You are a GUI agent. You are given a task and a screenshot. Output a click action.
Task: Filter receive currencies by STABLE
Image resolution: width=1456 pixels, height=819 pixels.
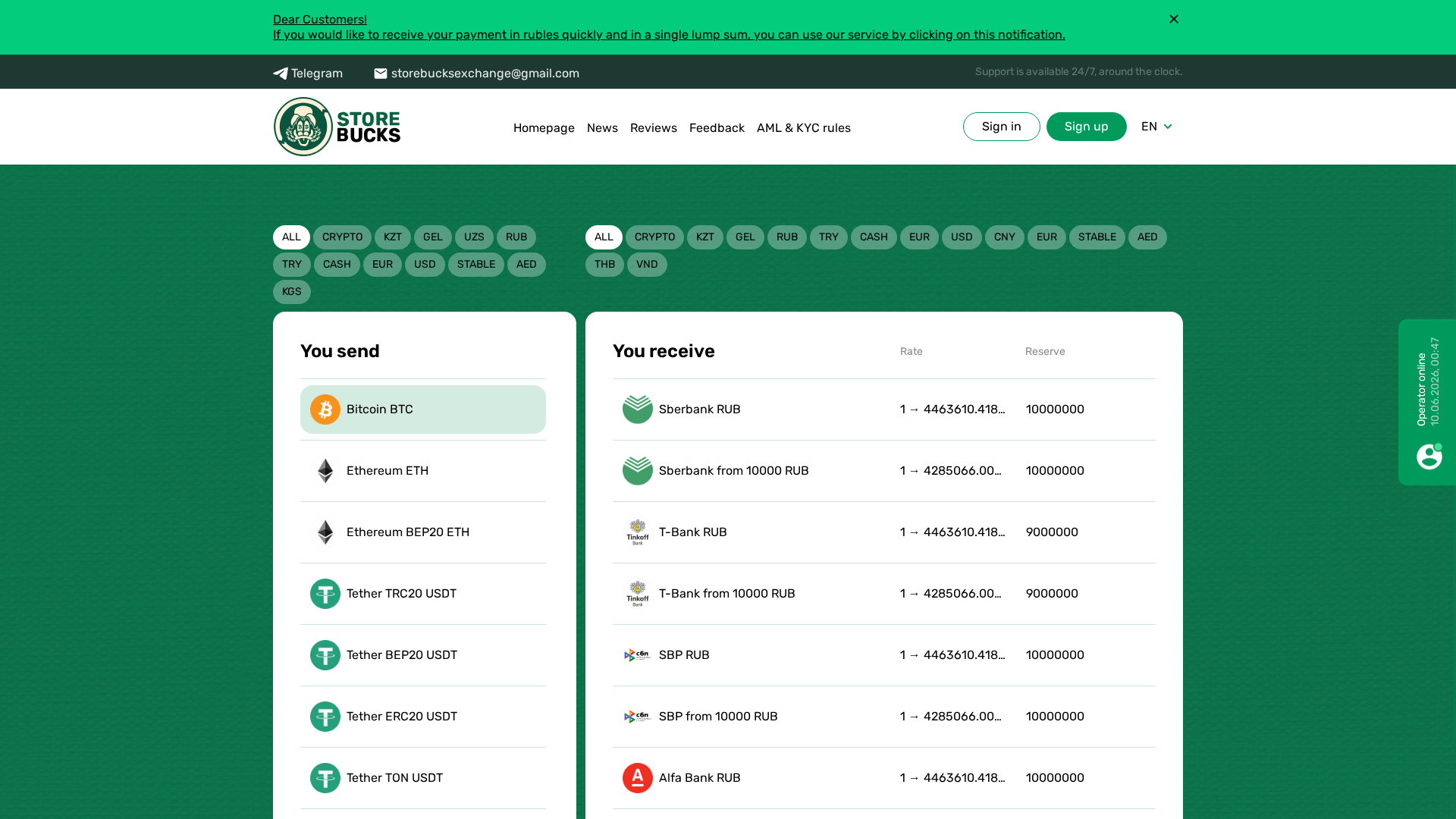coord(1097,237)
